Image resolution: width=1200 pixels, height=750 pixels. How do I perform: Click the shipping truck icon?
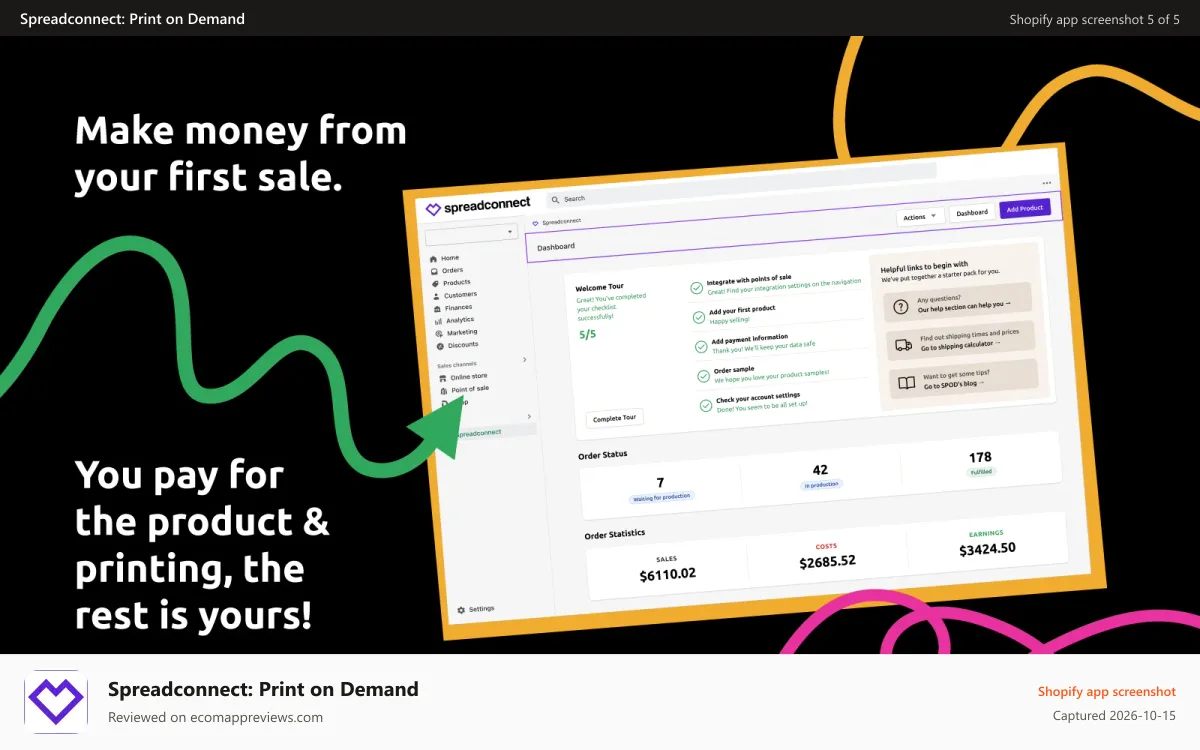pos(903,344)
